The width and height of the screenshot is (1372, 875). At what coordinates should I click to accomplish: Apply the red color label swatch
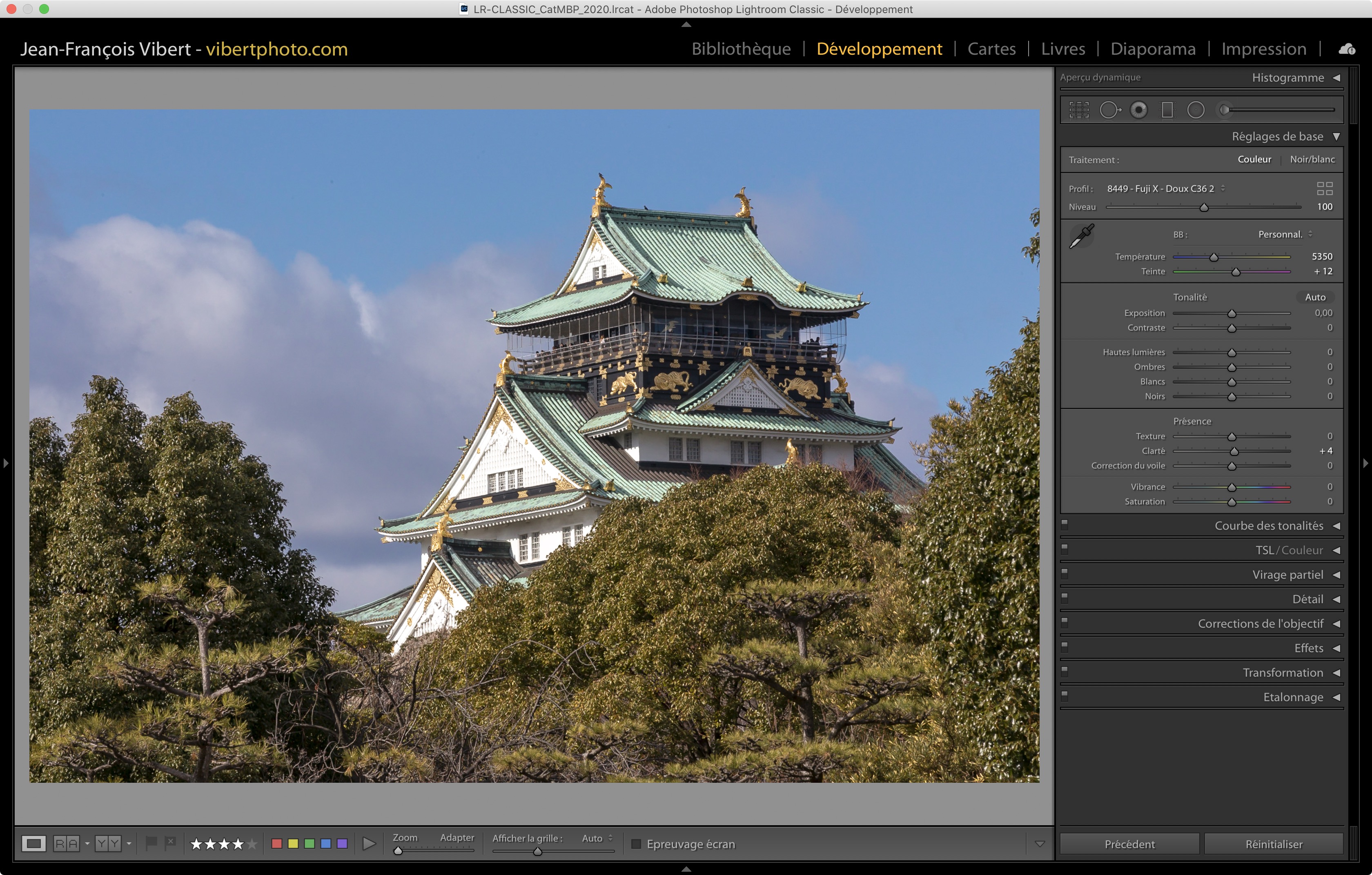(277, 844)
